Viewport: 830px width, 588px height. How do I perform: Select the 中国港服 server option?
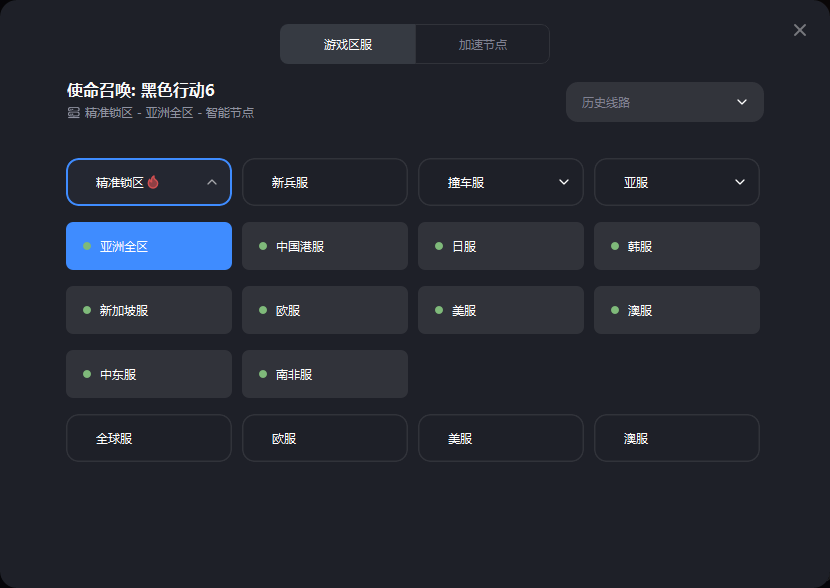click(x=325, y=246)
